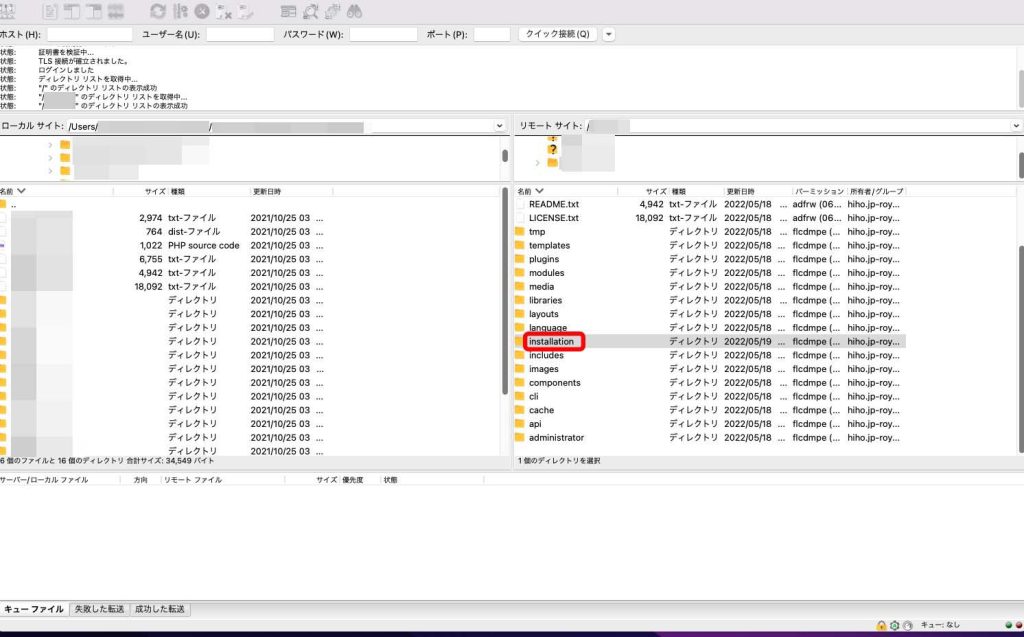The image size is (1024, 637).
Task: Toggle the directory comparison icon
Action: (x=310, y=12)
